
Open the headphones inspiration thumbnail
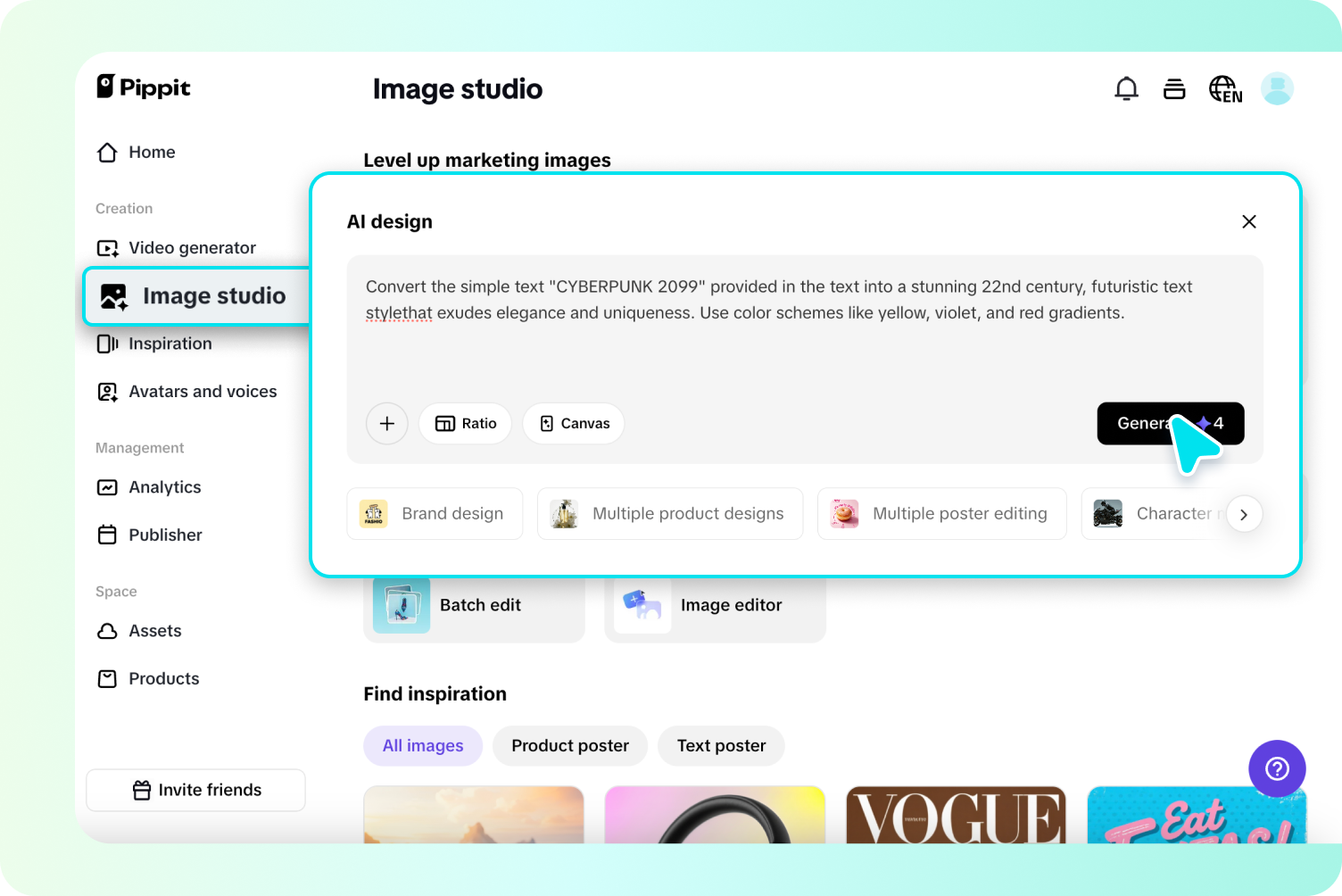coord(715,815)
